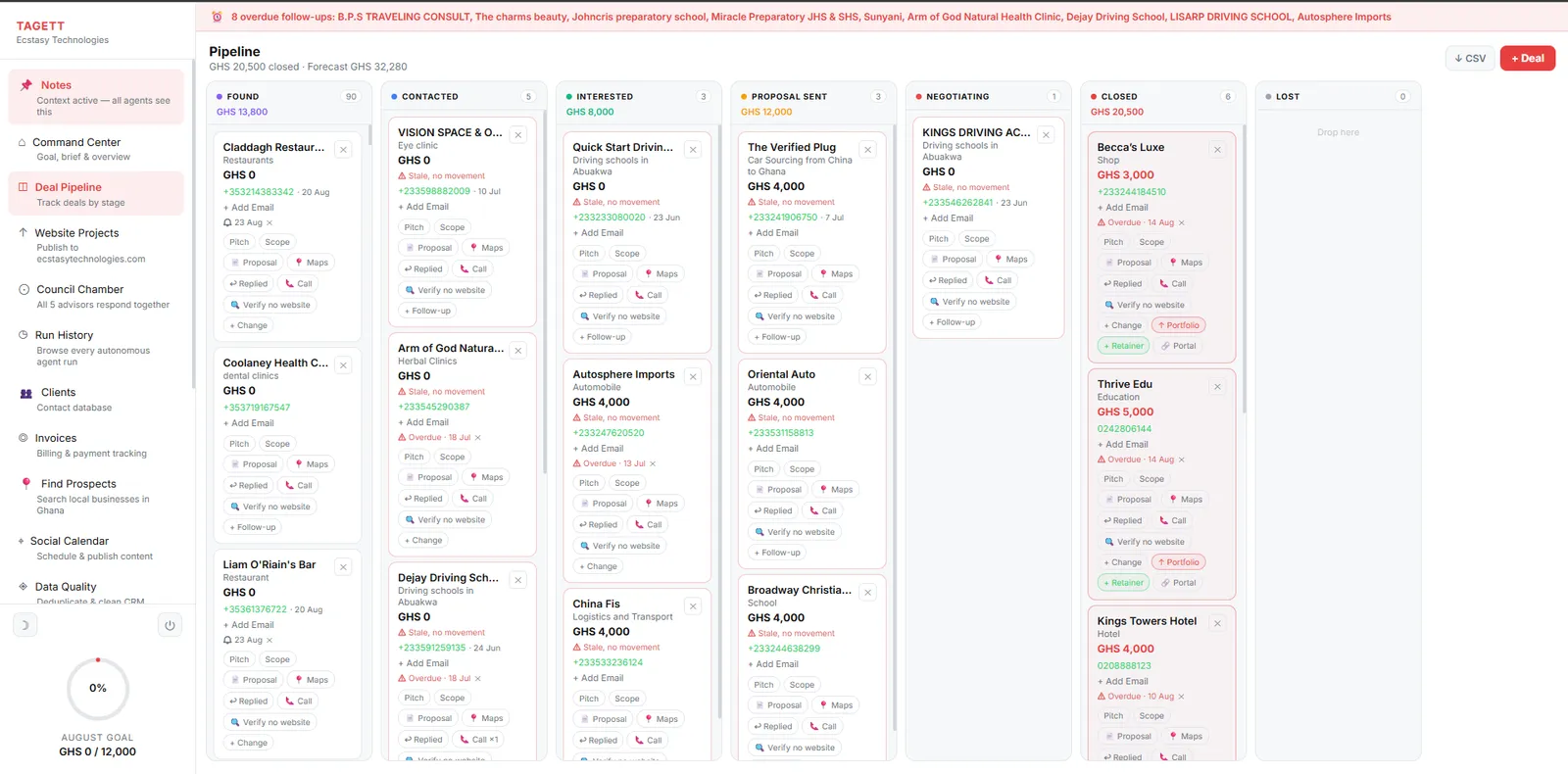Dismiss the Quick Start Driving card

point(693,149)
